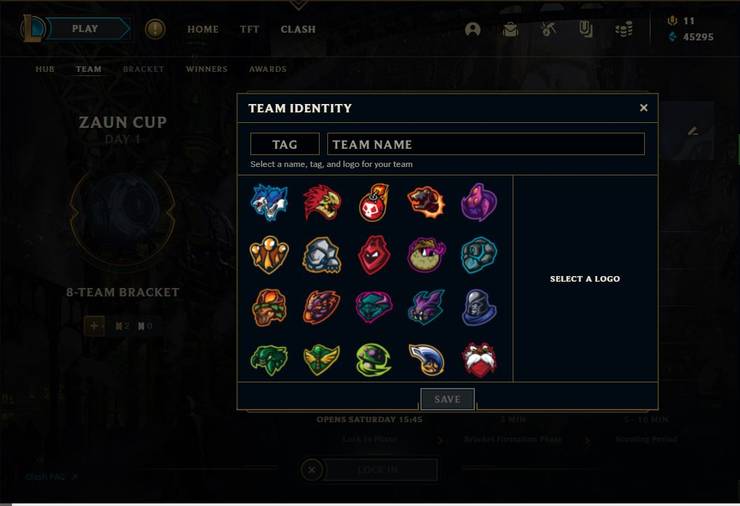
Task: Pick the green mushroom logo
Action: click(374, 360)
